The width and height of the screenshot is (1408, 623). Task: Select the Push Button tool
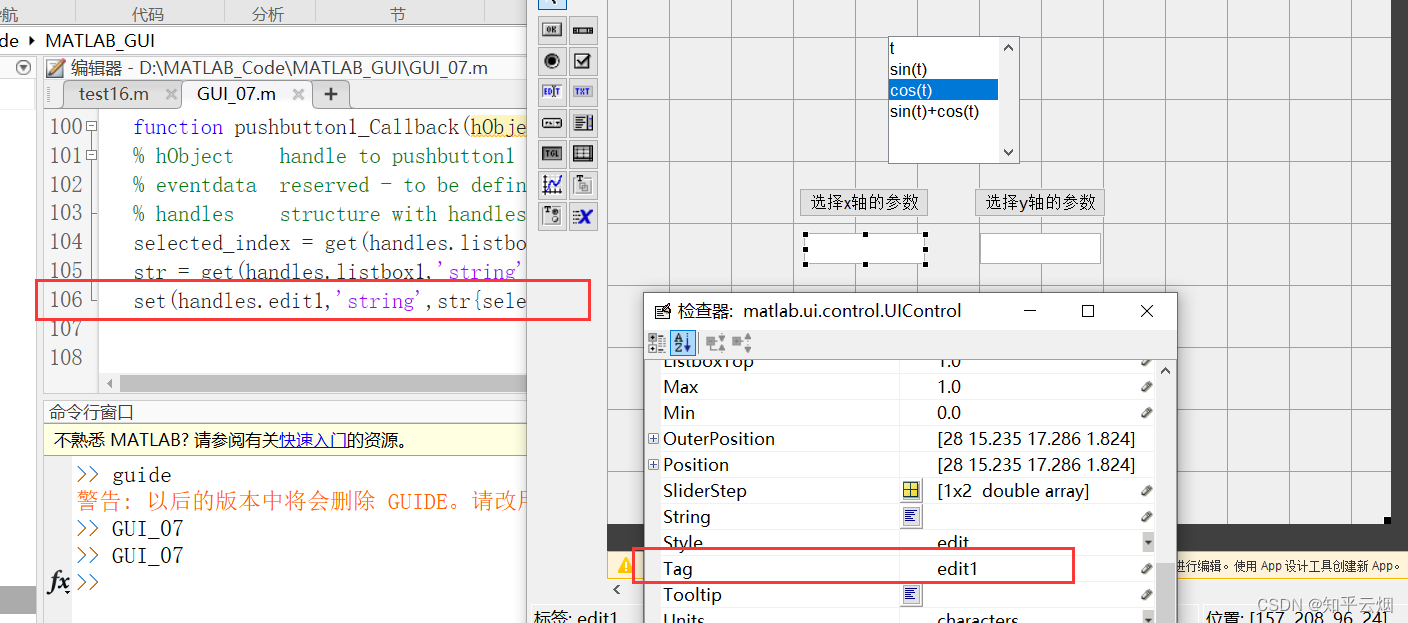coord(551,31)
